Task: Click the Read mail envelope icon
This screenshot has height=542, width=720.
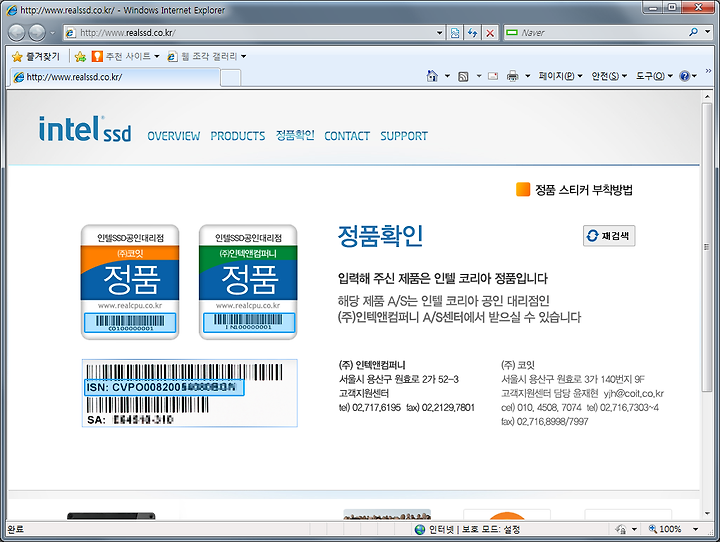Action: click(493, 76)
